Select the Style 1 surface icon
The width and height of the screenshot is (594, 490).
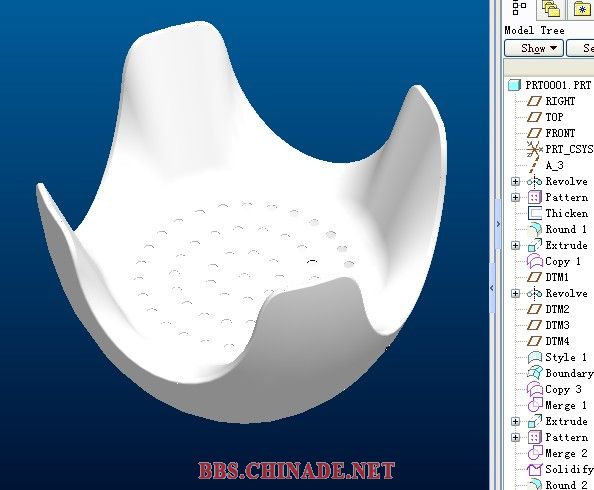pos(535,357)
